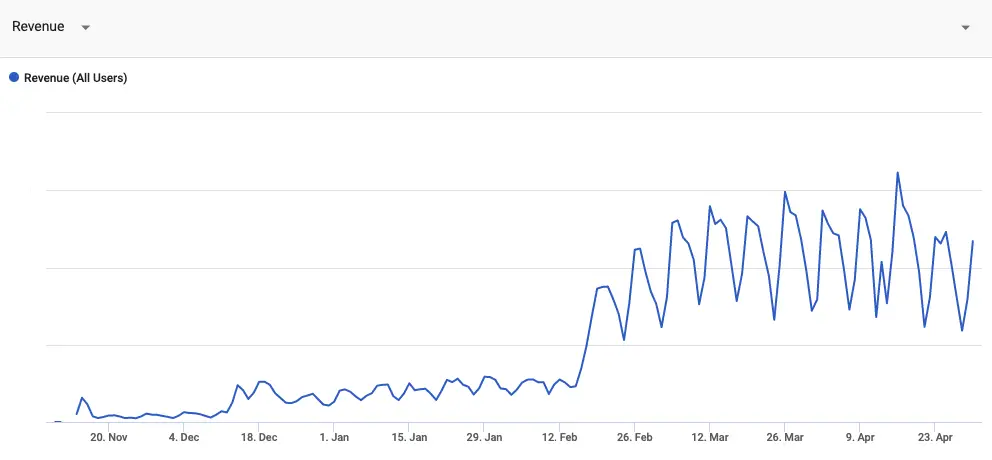Select the 12. Feb date label
Viewport: 992px width, 460px height.
coord(560,437)
